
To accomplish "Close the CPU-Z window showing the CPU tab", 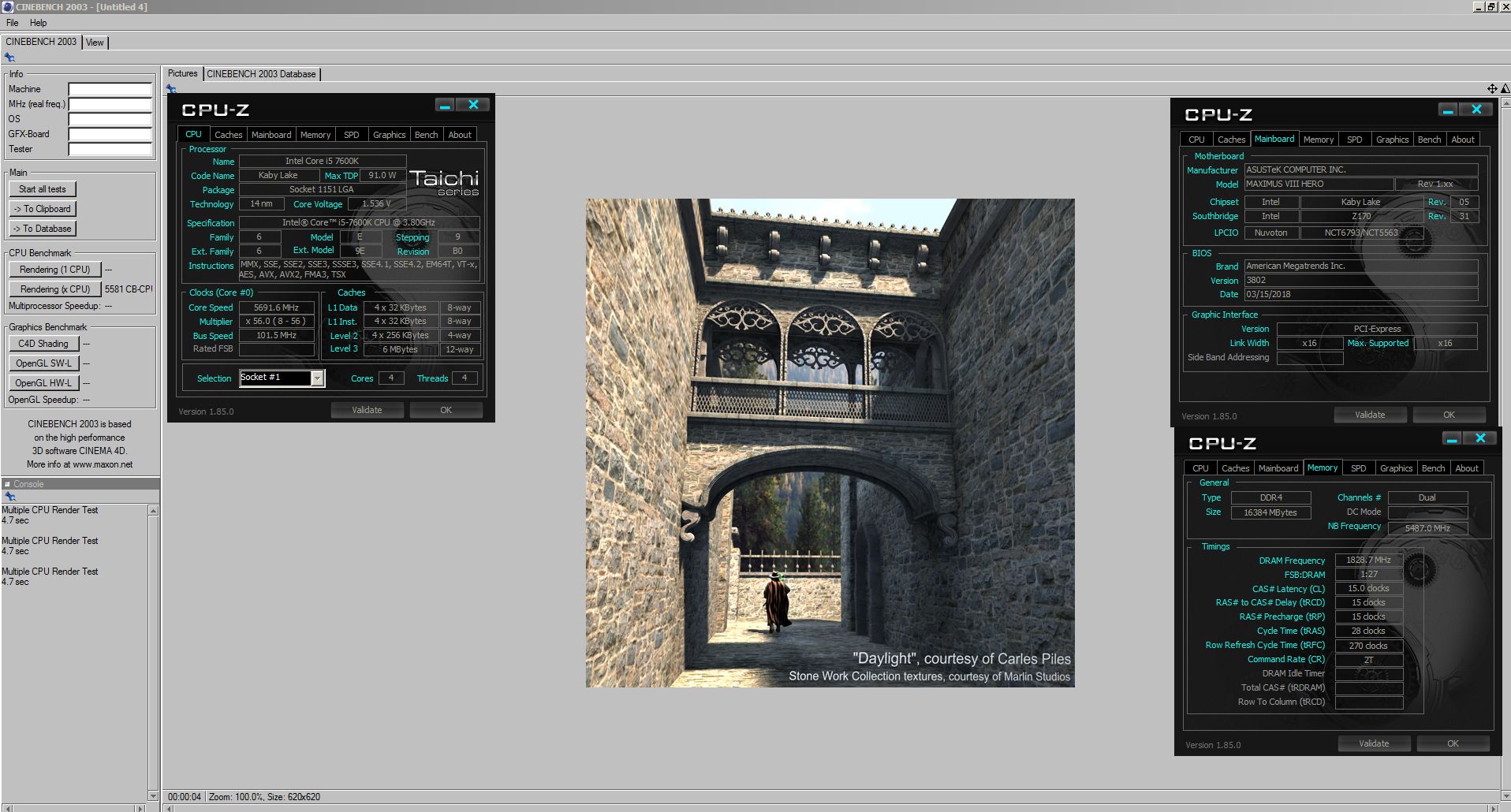I will coord(473,105).
